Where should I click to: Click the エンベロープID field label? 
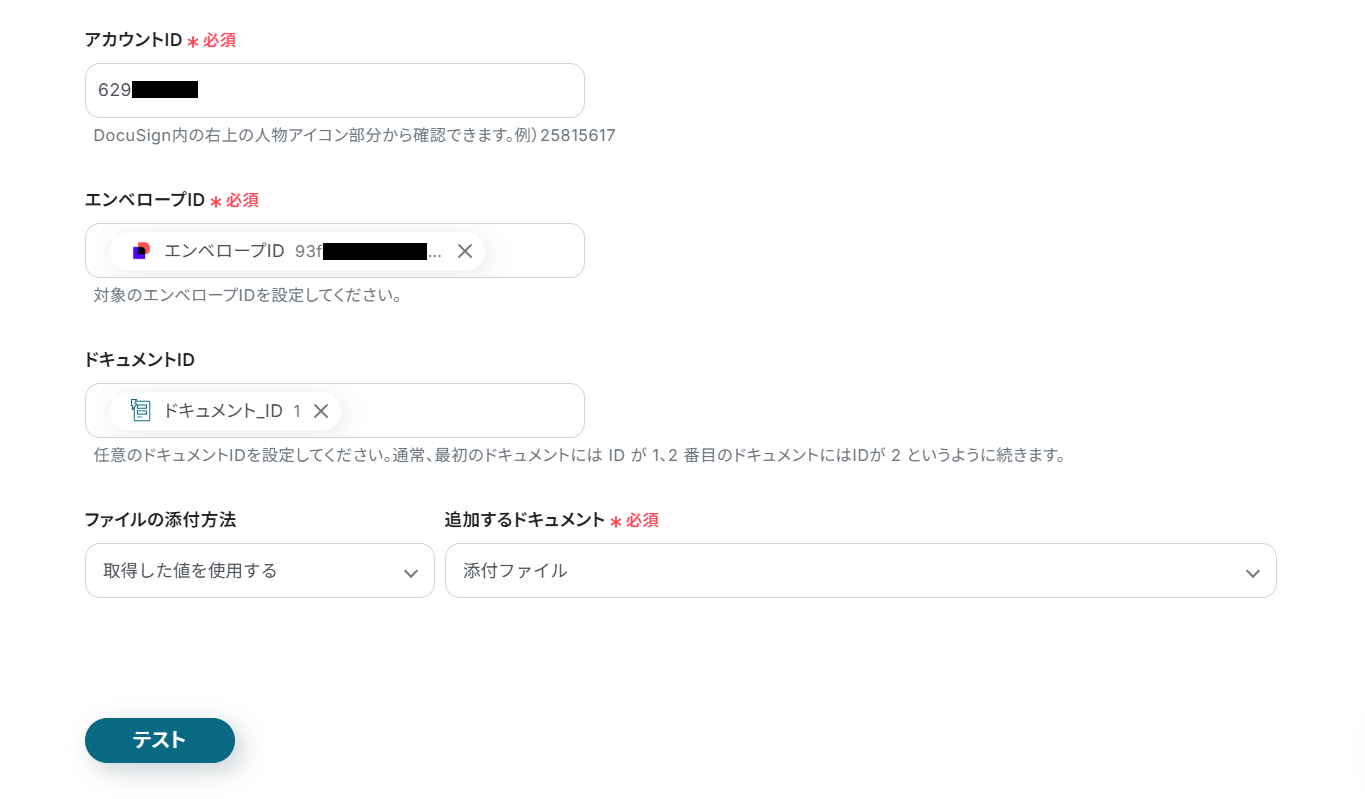pos(145,200)
